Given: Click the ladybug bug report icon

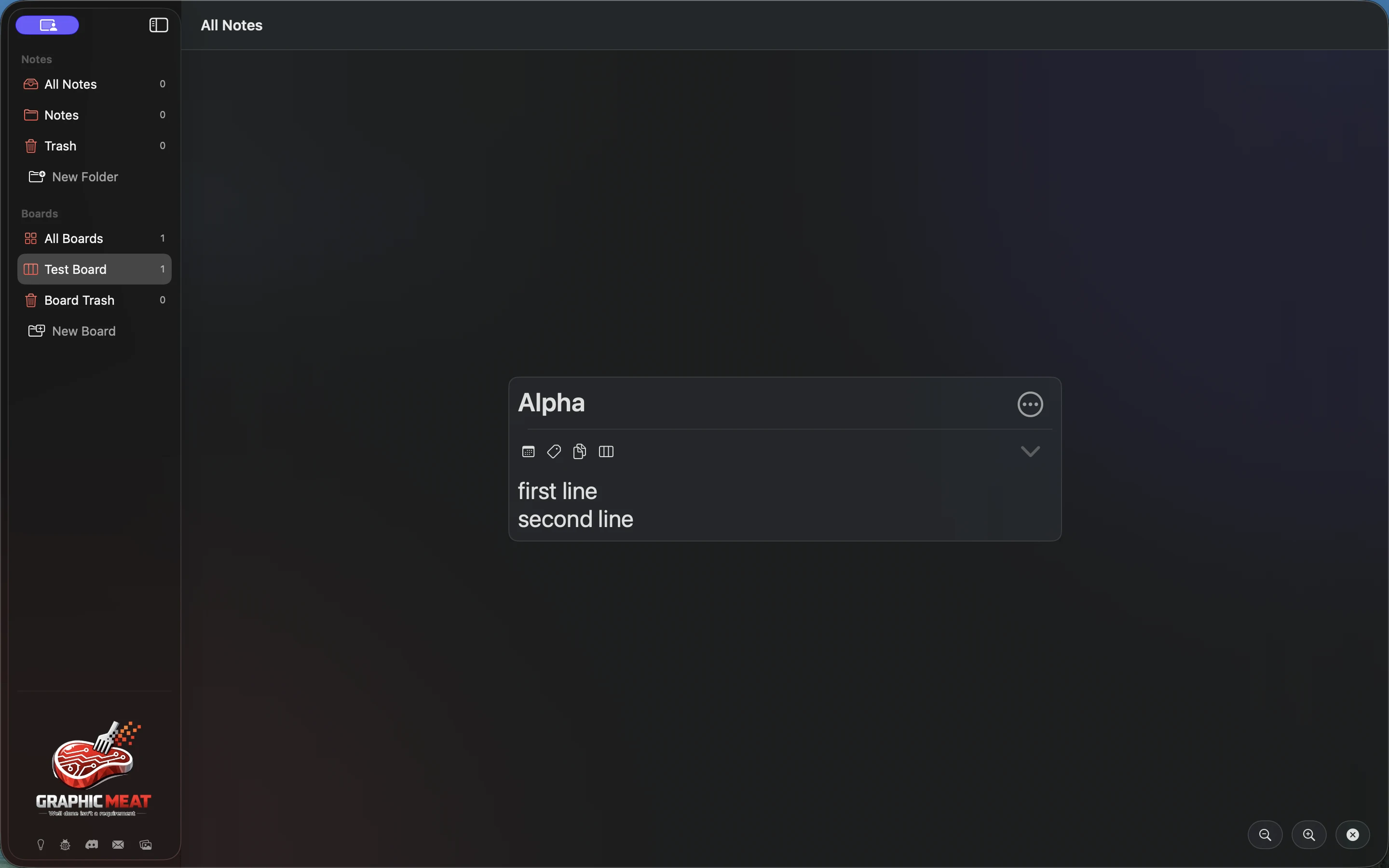Looking at the screenshot, I should pos(66,845).
